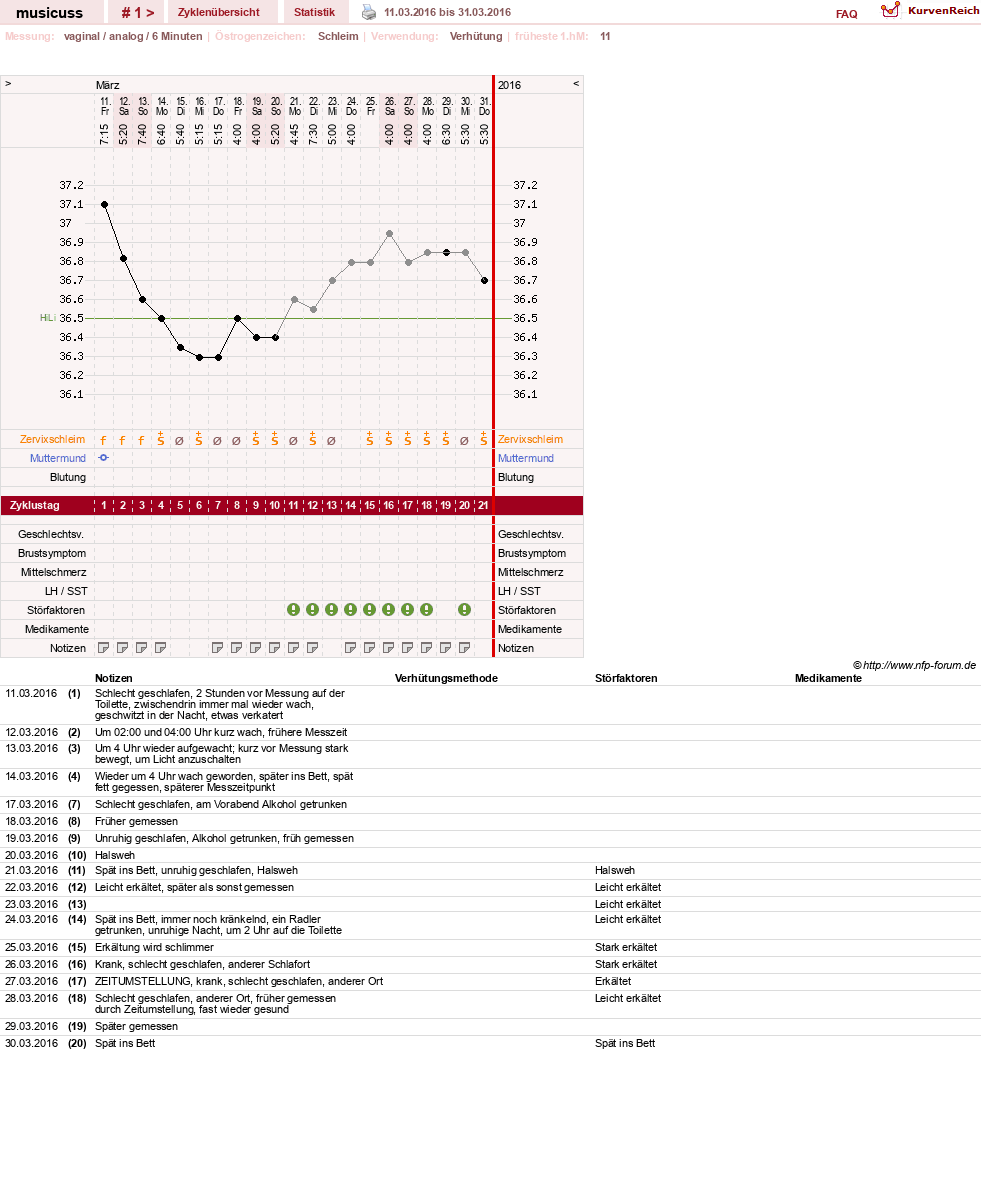Open the KurvenReich logo link
The width and height of the screenshot is (981, 1202).
(930, 11)
